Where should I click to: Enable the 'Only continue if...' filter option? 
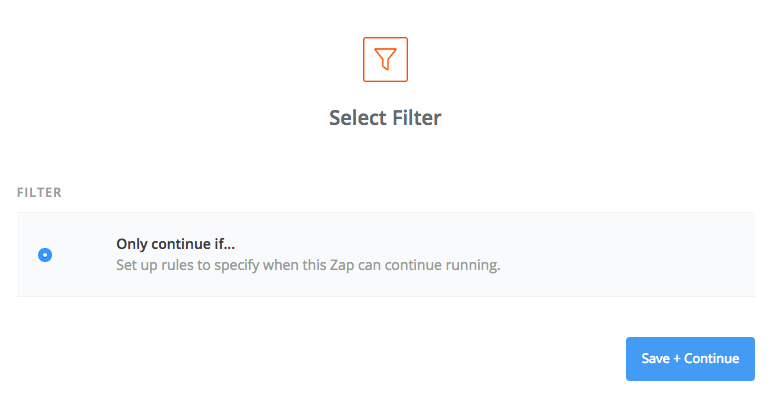[45, 255]
